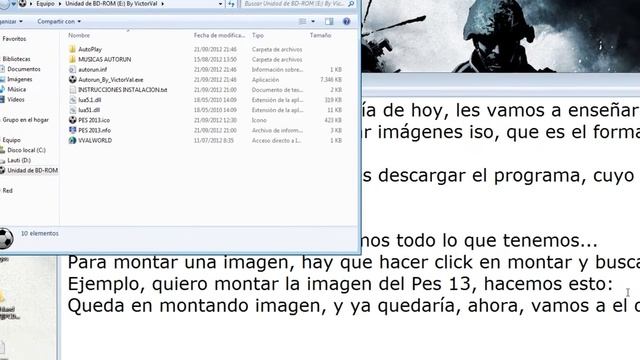640x360 pixels.
Task: Open the address bar history dropdown
Action: point(220,4)
